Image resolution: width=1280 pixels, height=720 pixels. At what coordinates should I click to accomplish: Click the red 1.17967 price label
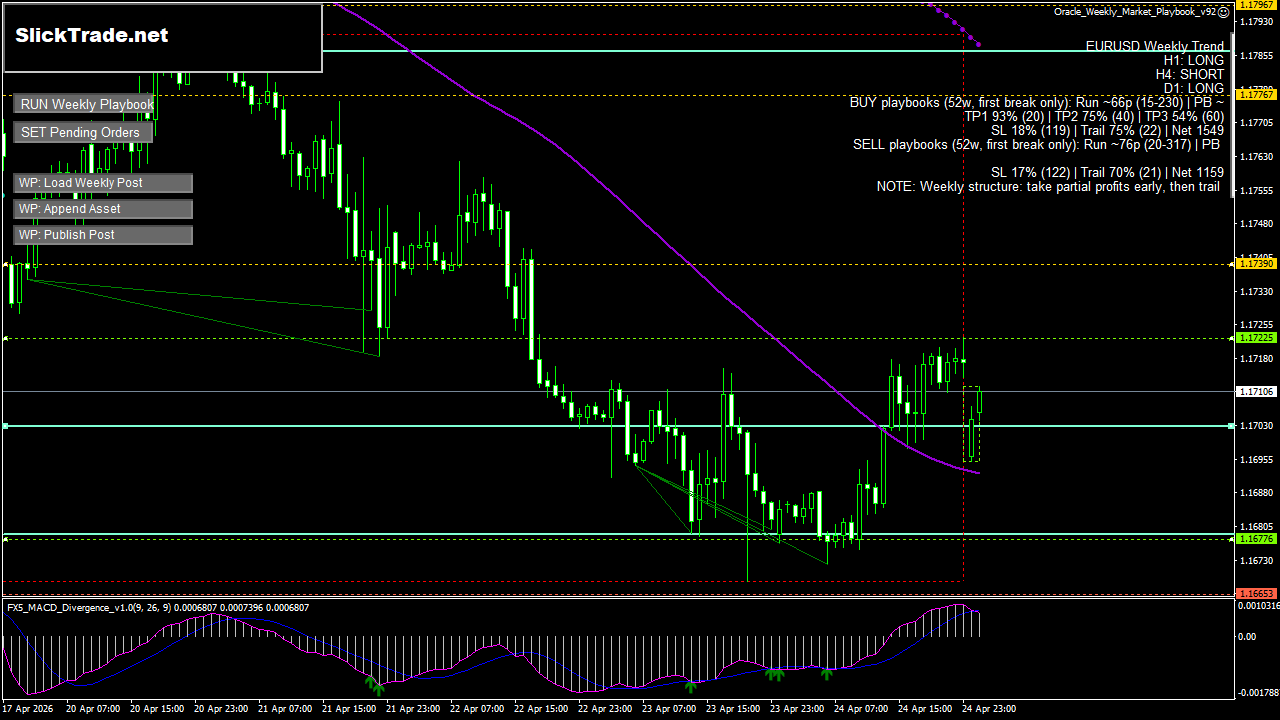(x=1256, y=5)
